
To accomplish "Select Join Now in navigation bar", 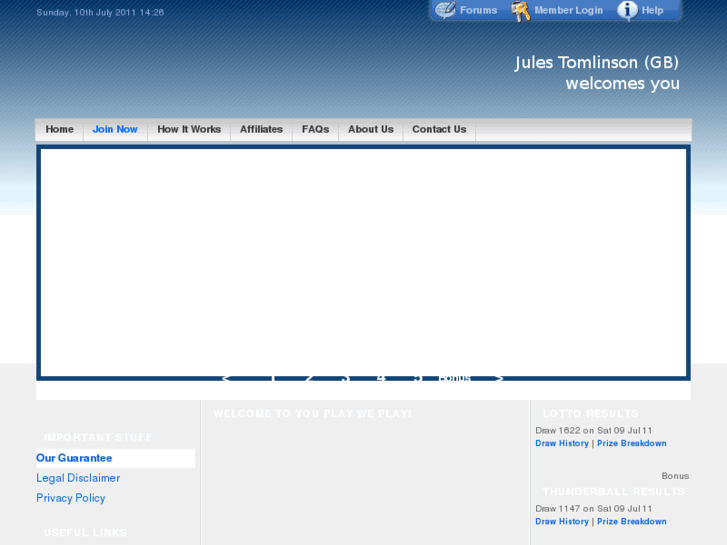I will [115, 129].
